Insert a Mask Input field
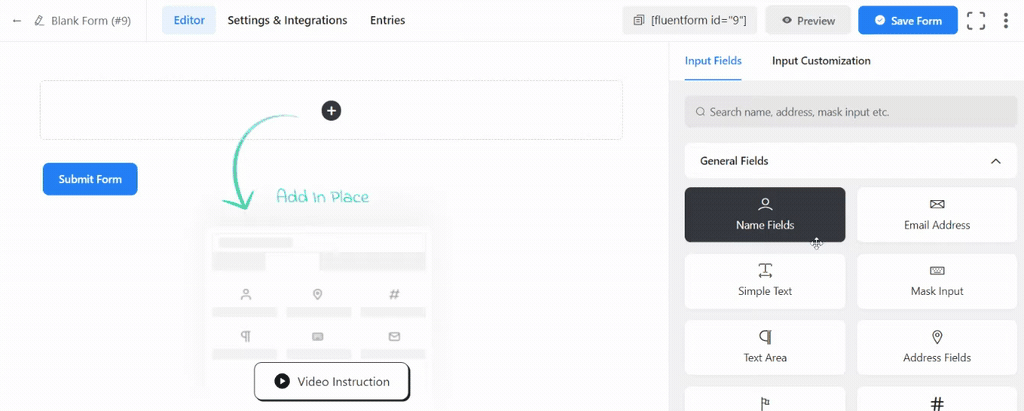 coord(937,280)
